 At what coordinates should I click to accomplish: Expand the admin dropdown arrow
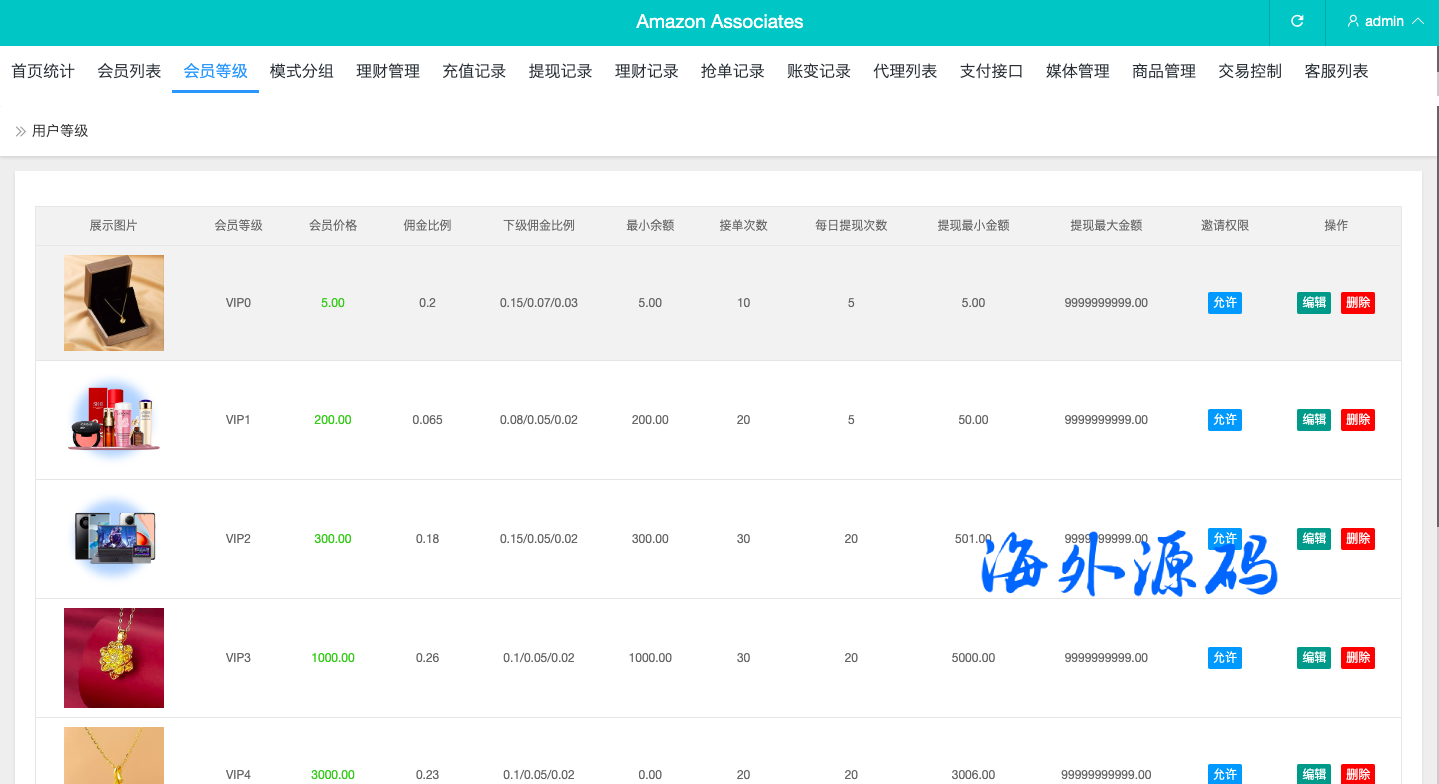pos(1417,21)
